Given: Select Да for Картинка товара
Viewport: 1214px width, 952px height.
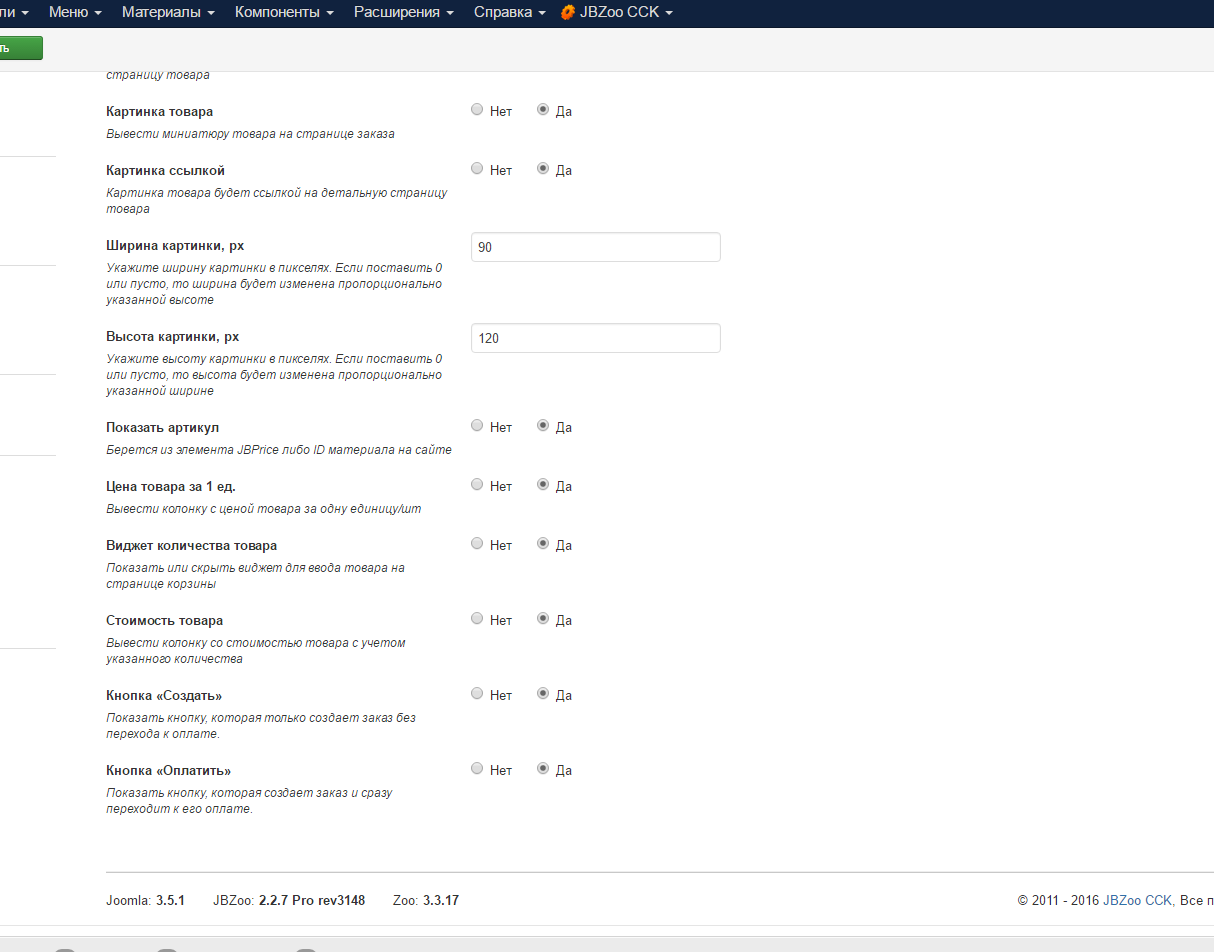Looking at the screenshot, I should [x=544, y=110].
